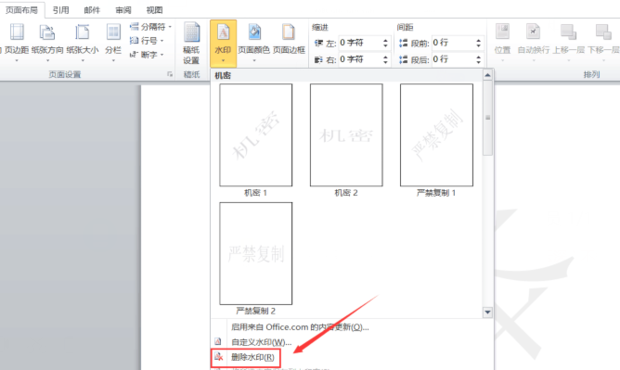Click the 段后 spacing after field
This screenshot has width=620, height=370.
(453, 59)
